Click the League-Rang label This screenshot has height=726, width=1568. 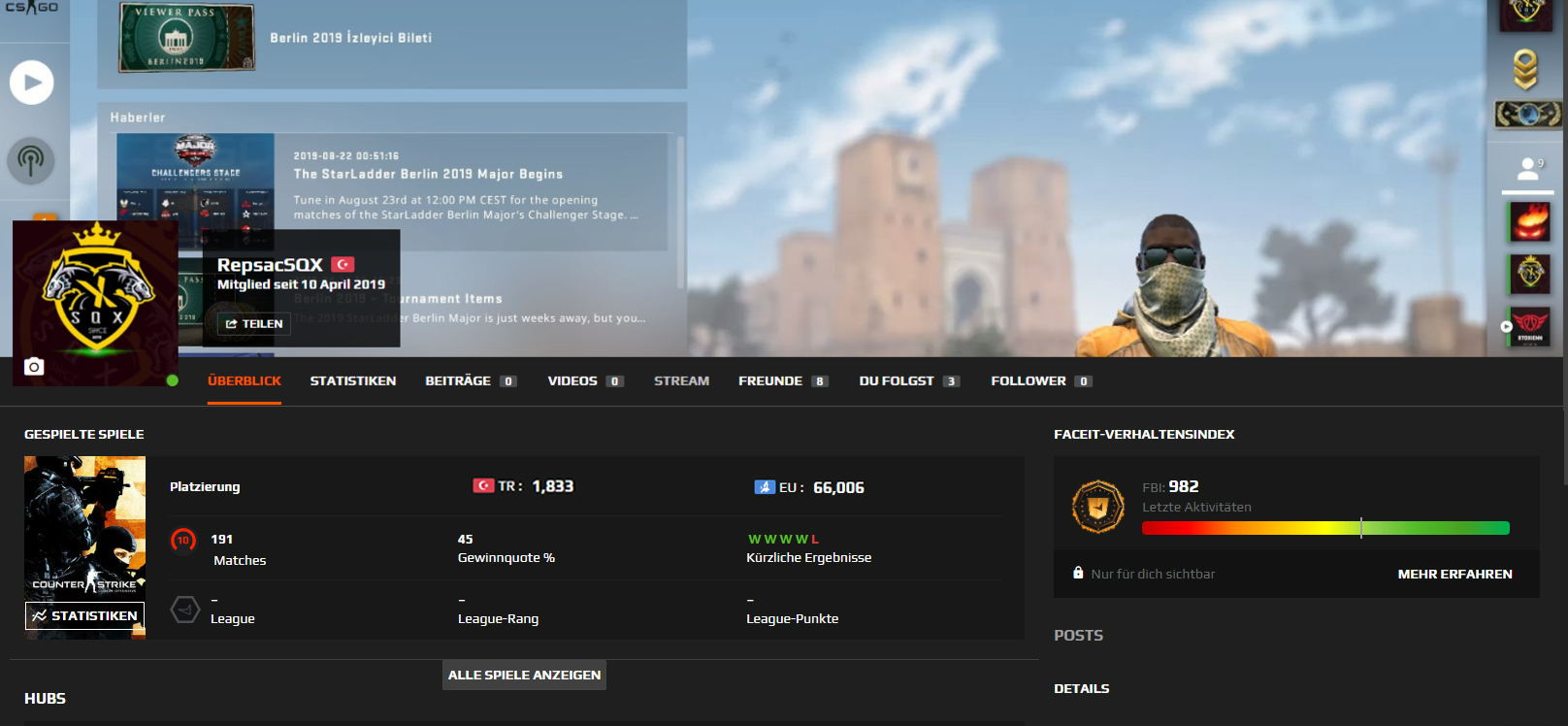(498, 618)
